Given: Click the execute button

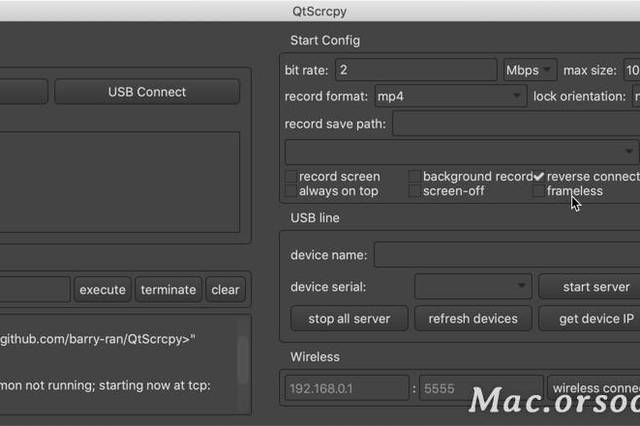Looking at the screenshot, I should click(102, 290).
